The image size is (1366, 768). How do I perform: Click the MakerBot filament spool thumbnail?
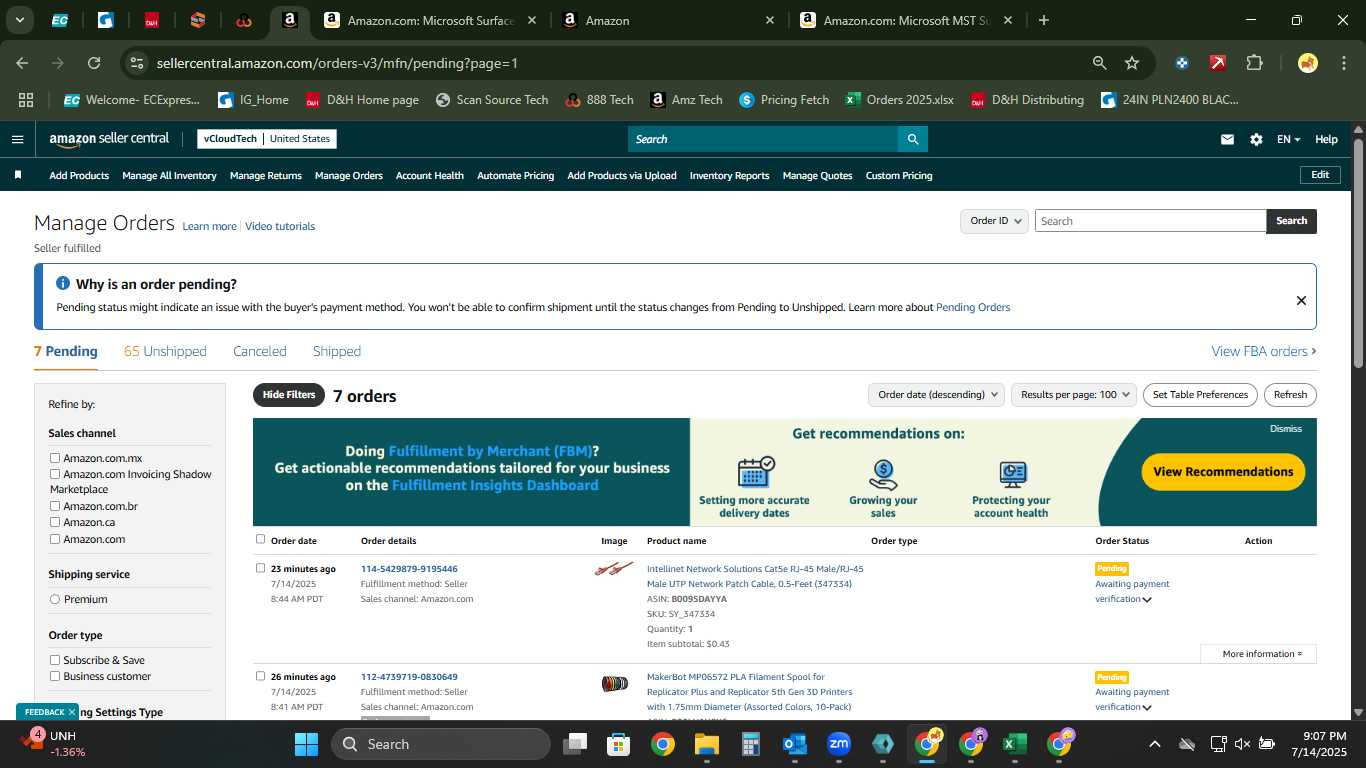(x=614, y=684)
